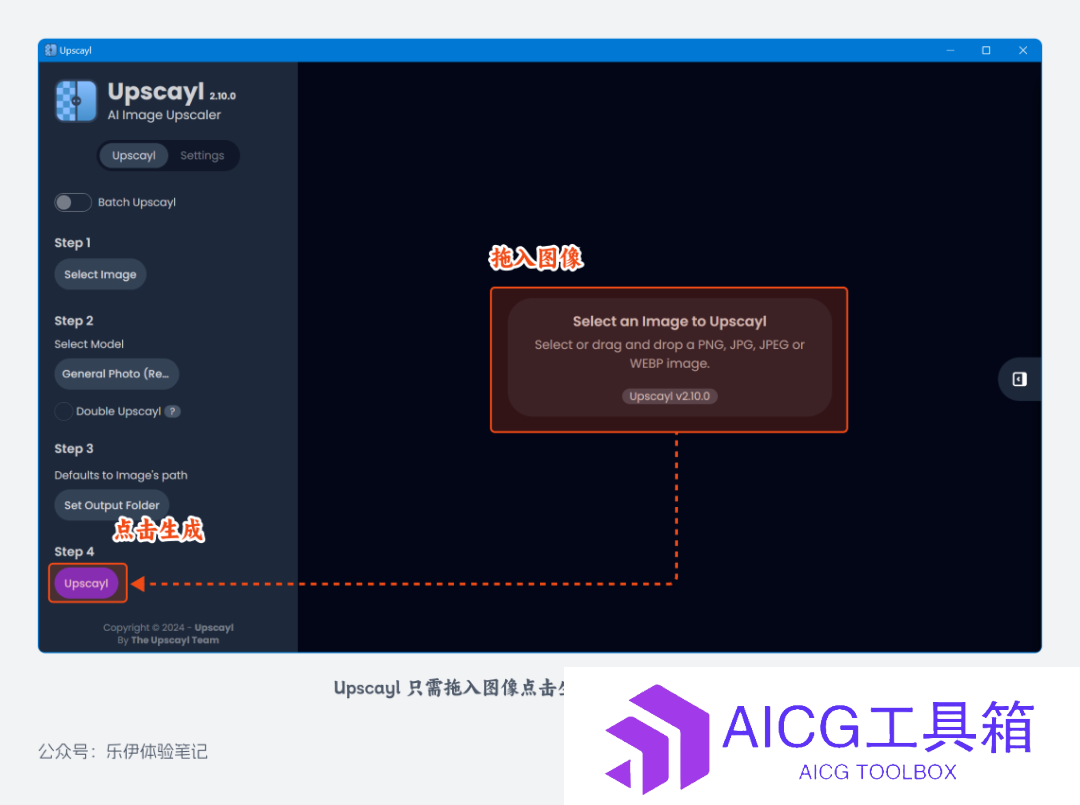
Task: Click the Select Image button
Action: pos(101,274)
